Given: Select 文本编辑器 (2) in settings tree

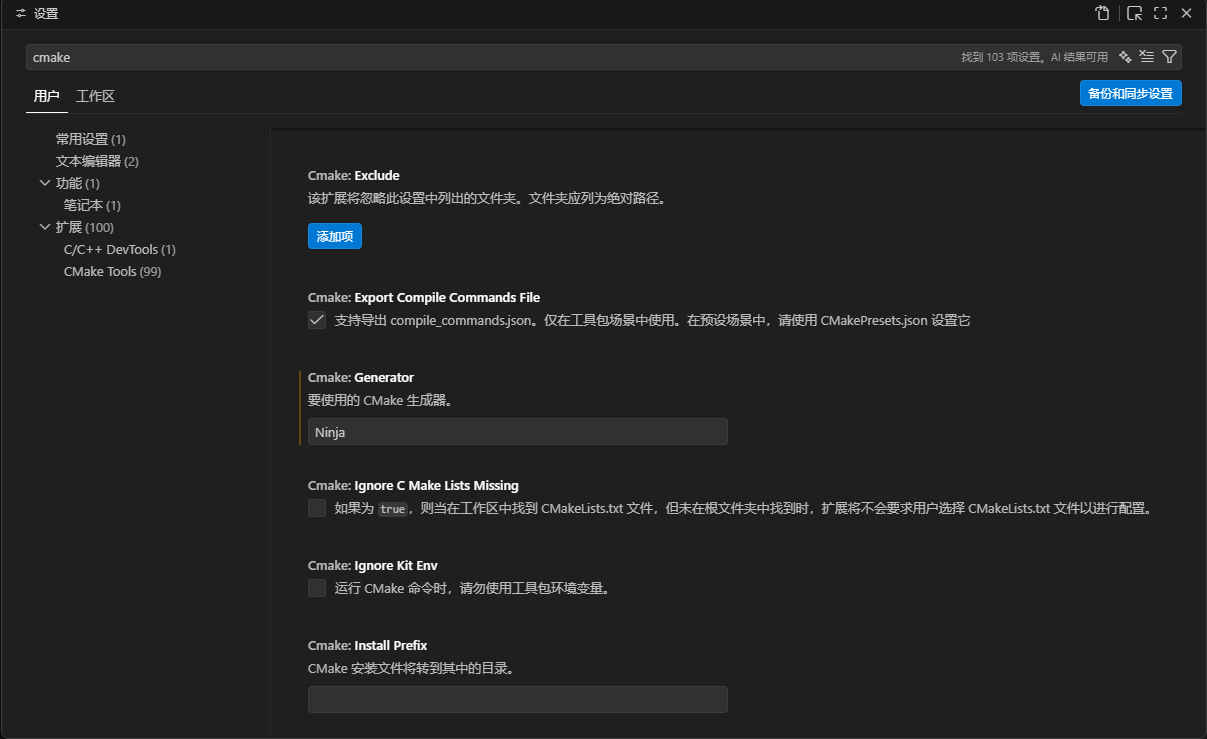Looking at the screenshot, I should 97,161.
